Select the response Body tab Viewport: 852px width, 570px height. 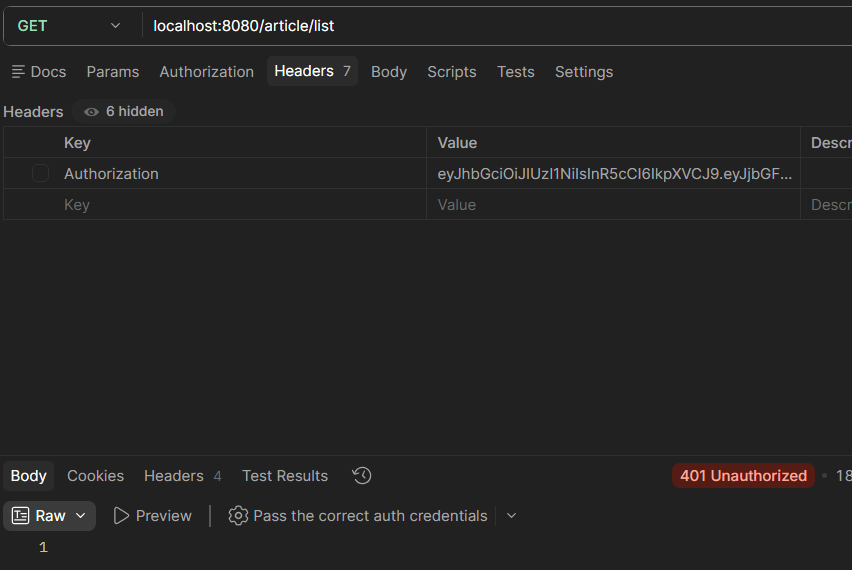[29, 475]
